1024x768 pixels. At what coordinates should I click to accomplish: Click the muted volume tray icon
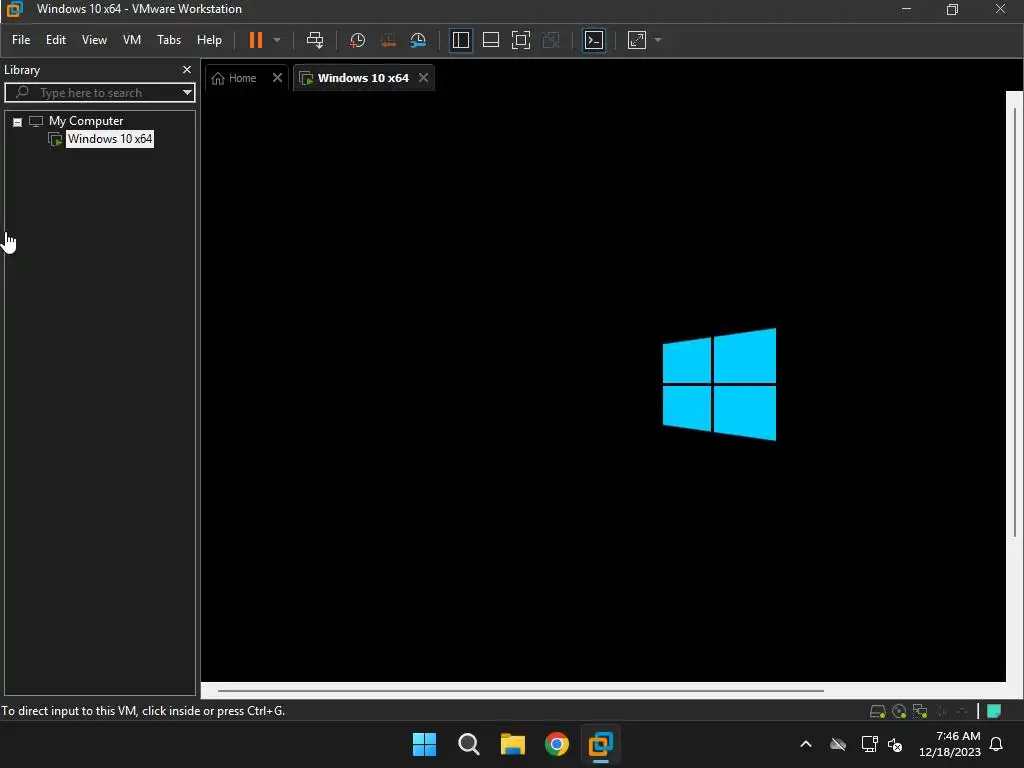click(895, 744)
